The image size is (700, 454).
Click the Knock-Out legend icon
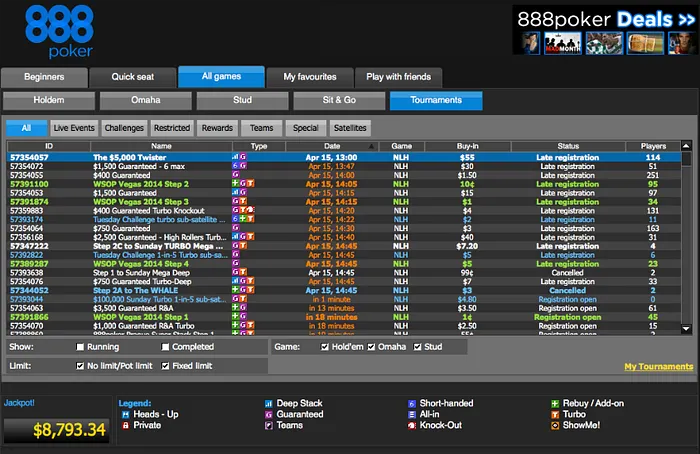click(x=412, y=425)
